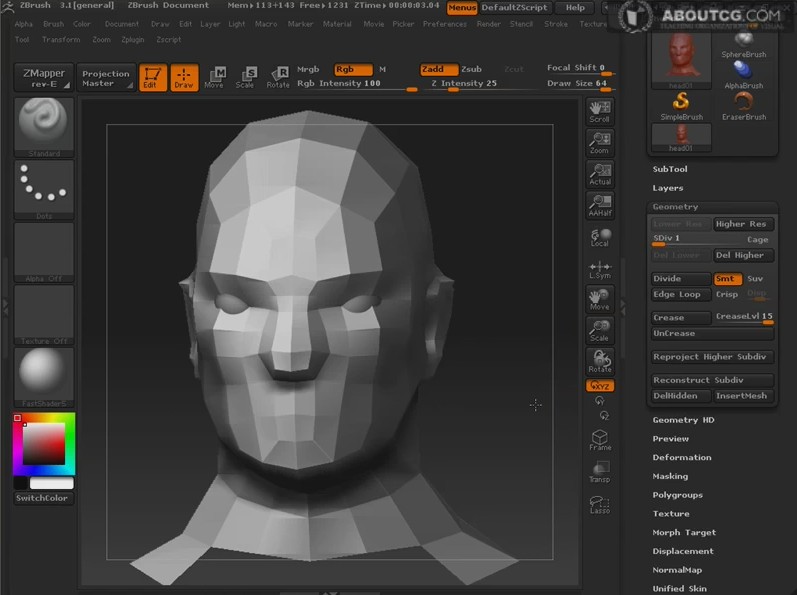
Task: Select the SphereBrush tool
Action: click(x=744, y=45)
